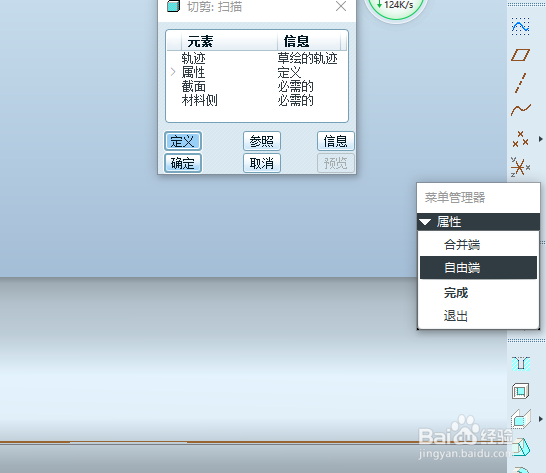Click 完成 in menu manager
546x473 pixels.
[x=478, y=293]
